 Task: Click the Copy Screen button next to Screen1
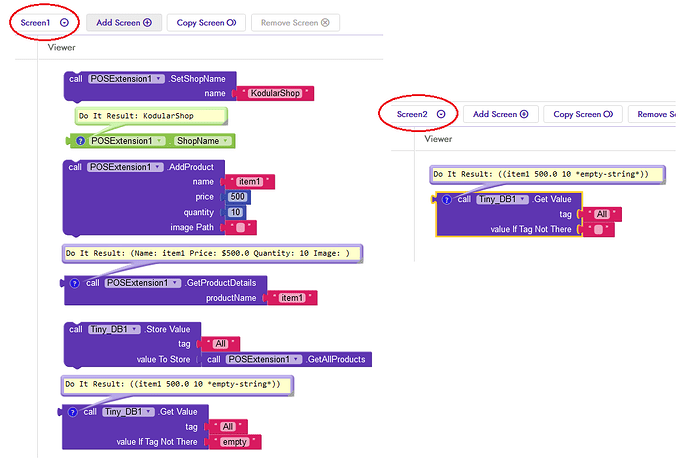(206, 22)
